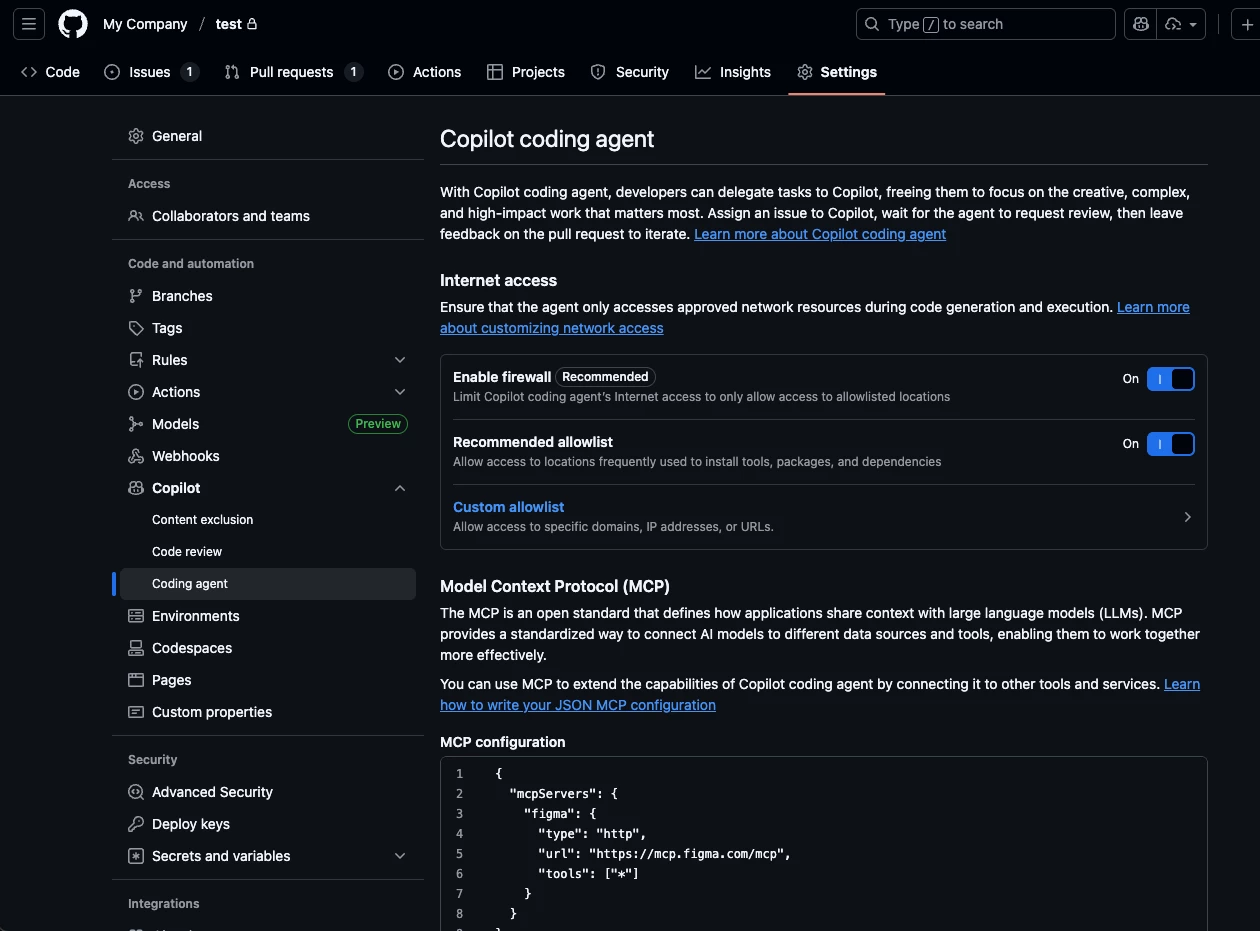Click the Copilot icon in sidebar
Image resolution: width=1260 pixels, height=931 pixels.
(136, 488)
